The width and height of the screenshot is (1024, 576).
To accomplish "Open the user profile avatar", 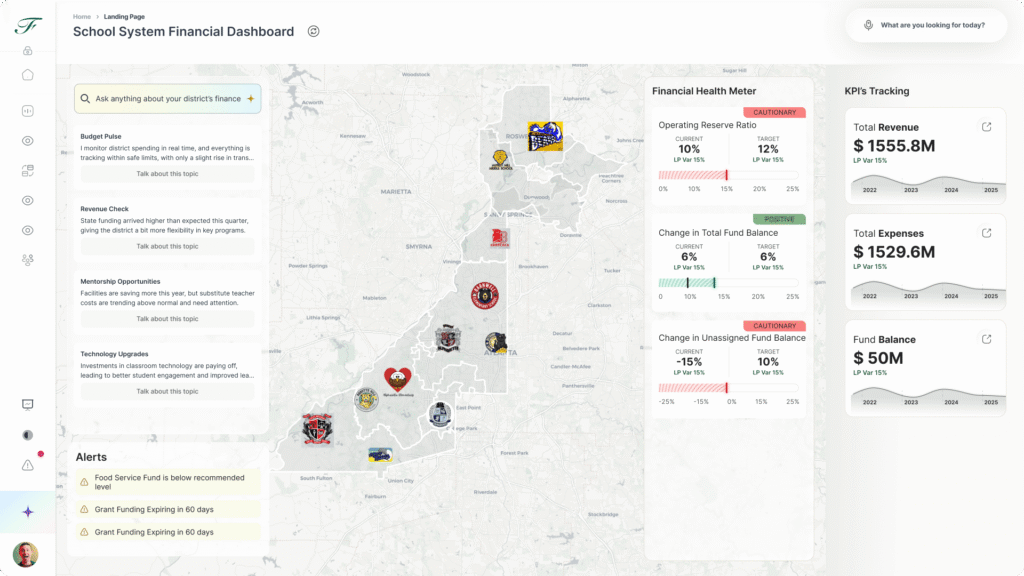I will click(25, 554).
